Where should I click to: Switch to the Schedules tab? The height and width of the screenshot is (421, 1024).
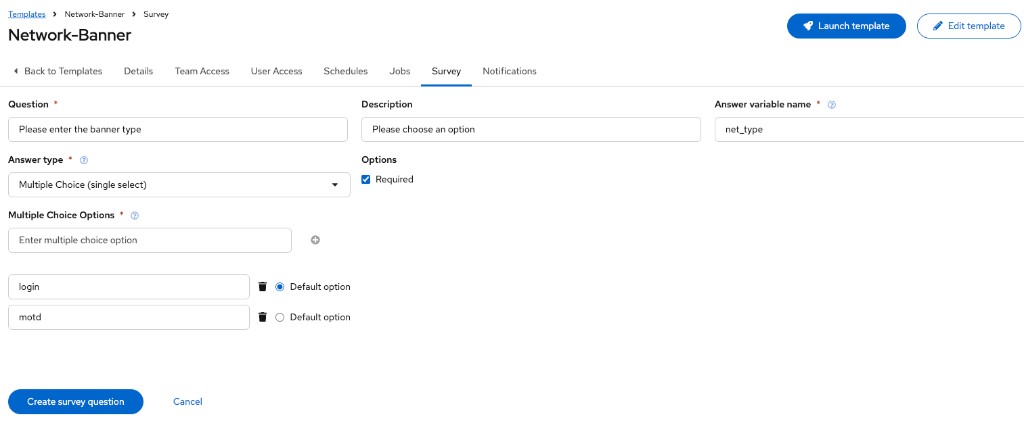345,71
